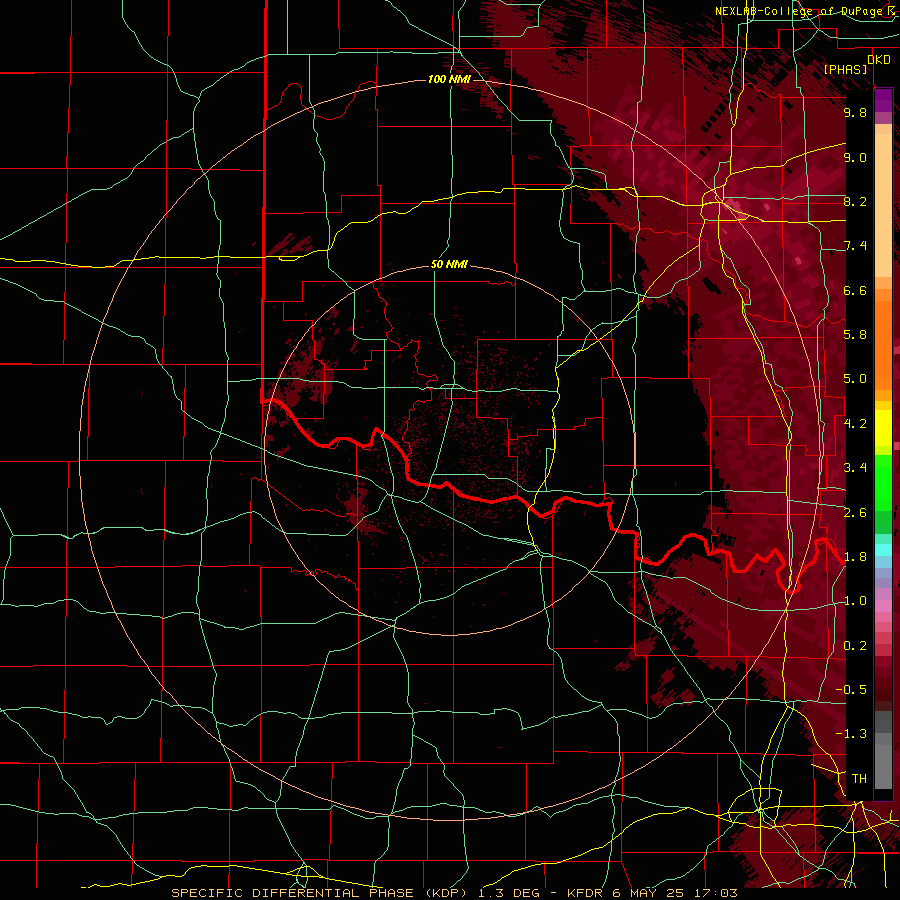Click the pink segment of the color bar
This screenshot has width=900, height=900.
[883, 606]
